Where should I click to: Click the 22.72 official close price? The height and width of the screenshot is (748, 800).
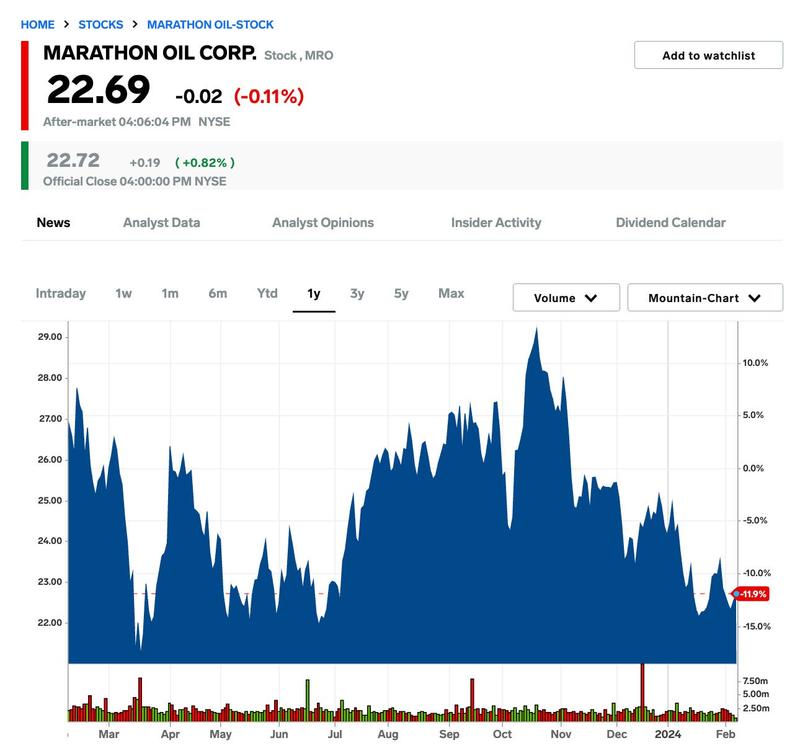(x=73, y=160)
